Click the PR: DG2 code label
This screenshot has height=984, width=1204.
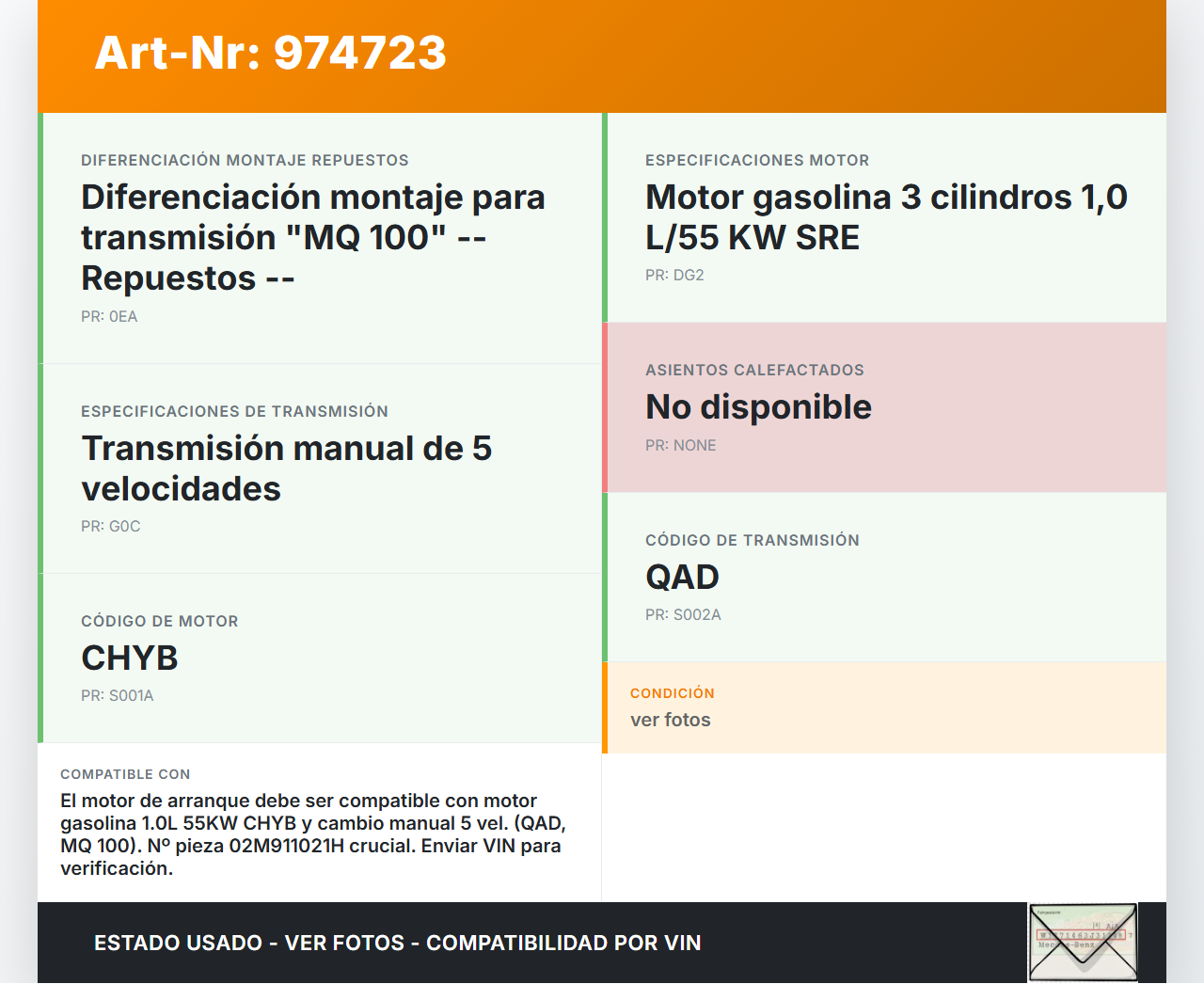click(x=674, y=276)
